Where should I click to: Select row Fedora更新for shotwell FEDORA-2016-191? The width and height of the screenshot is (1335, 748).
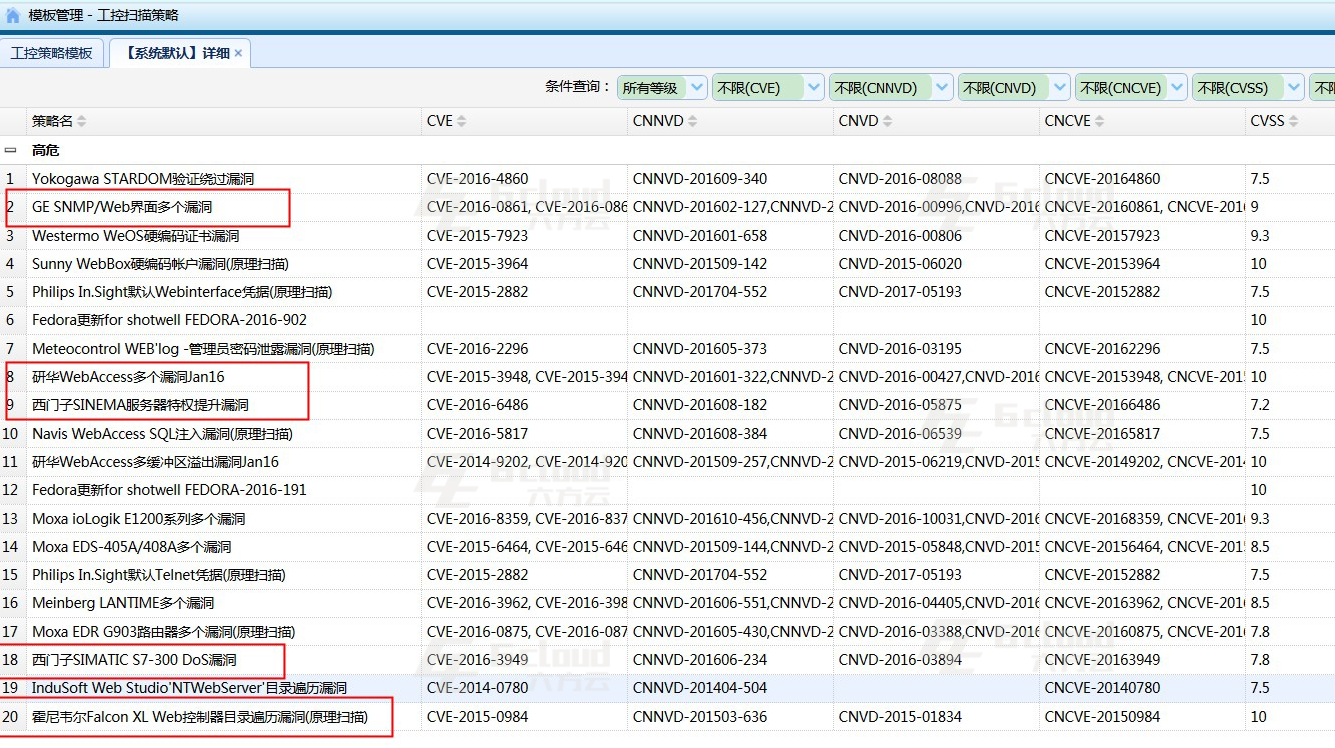667,490
